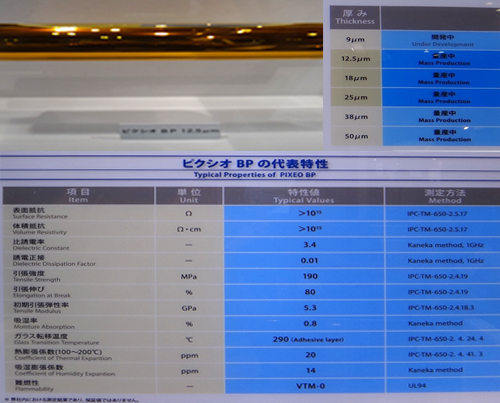This screenshot has width=500, height=403.
Task: Click the tensile modulus value '5.3'
Action: click(310, 308)
